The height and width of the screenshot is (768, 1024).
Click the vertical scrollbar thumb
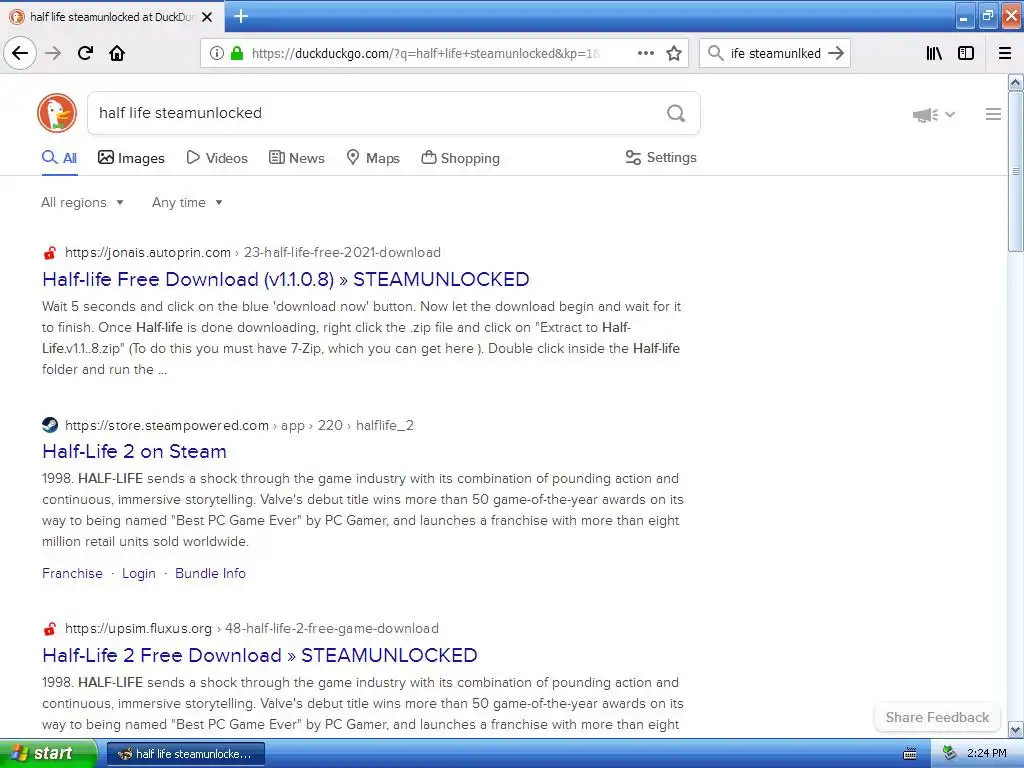1016,171
